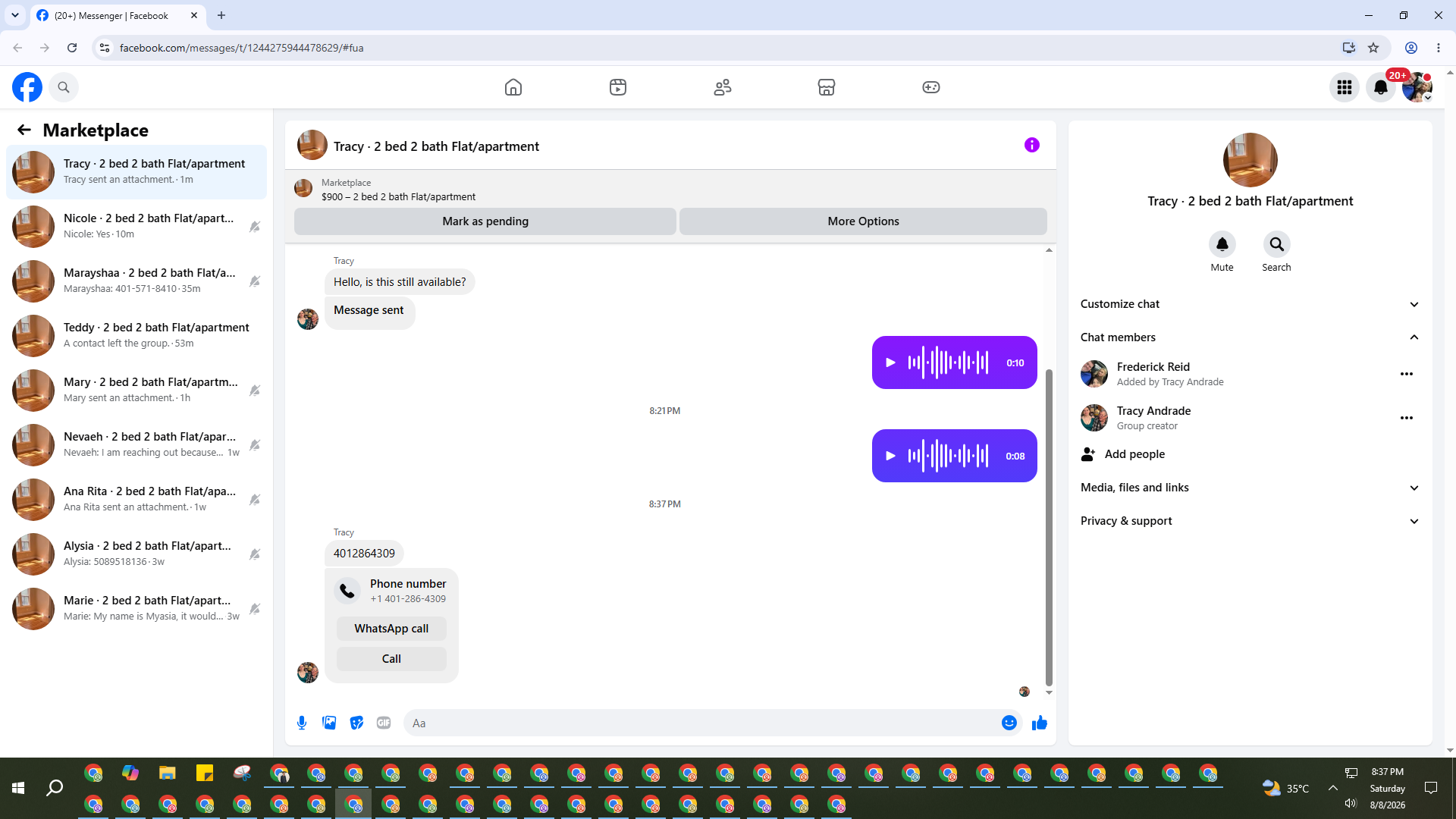Open the emoji picker in the message box
Viewport: 1456px width, 819px height.
point(1009,723)
